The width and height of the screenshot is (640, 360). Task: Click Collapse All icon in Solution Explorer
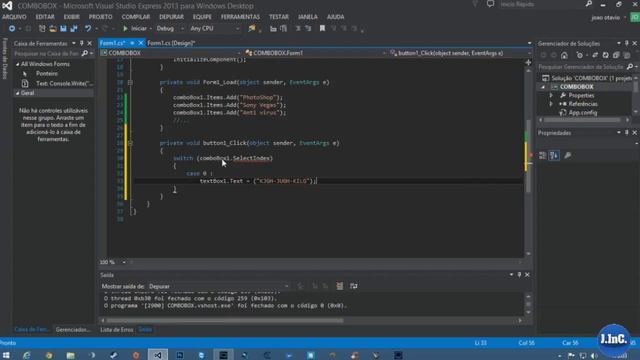click(616, 55)
